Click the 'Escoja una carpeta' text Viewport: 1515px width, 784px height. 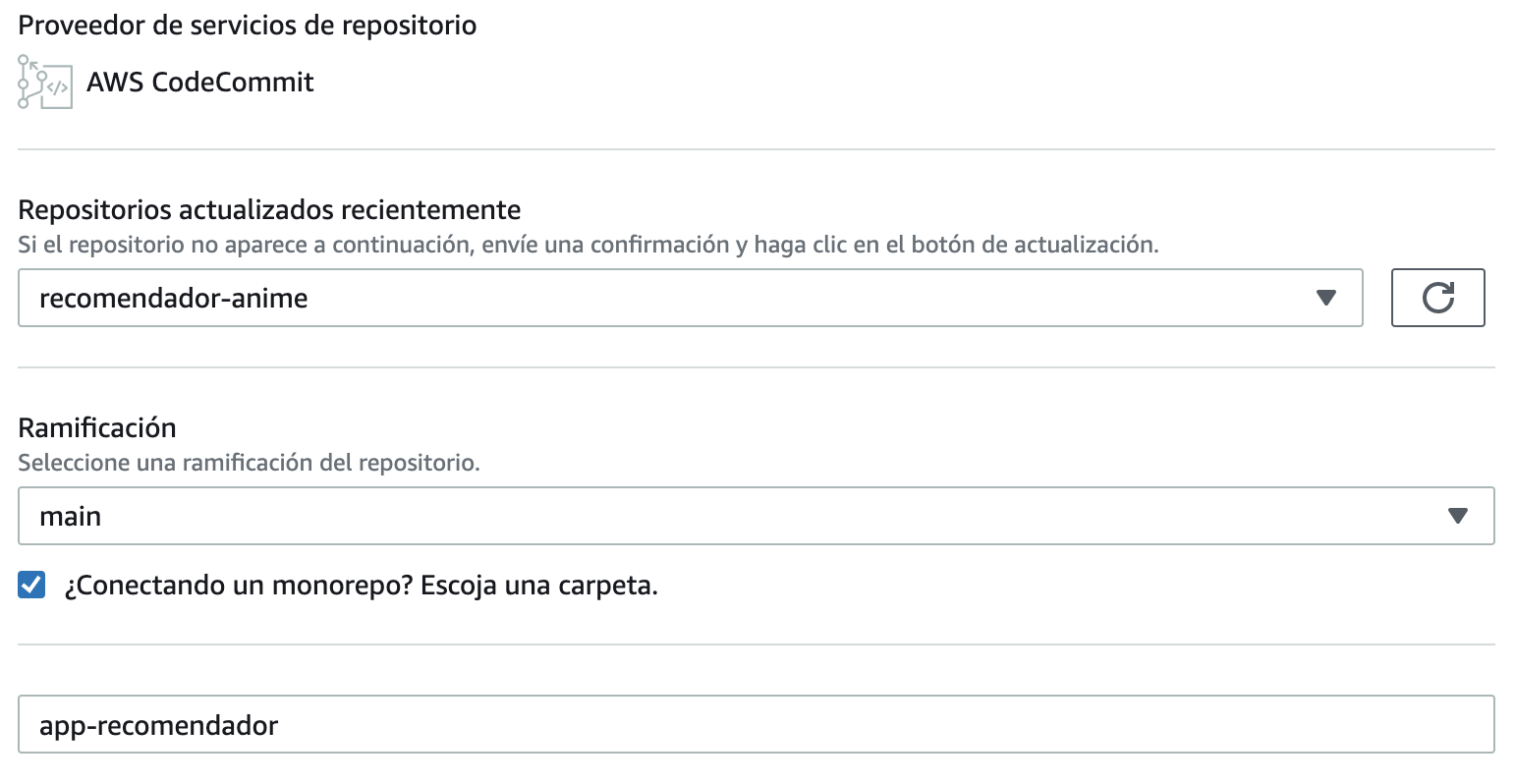pos(538,587)
